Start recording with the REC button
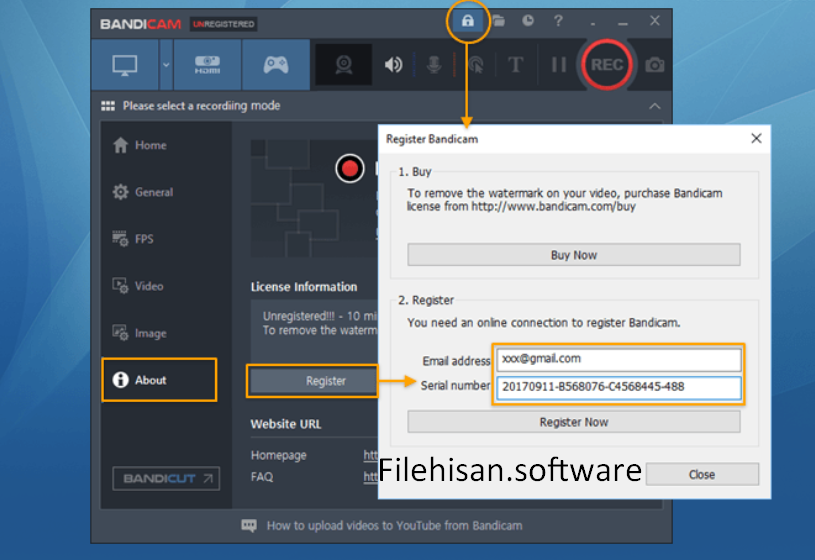This screenshot has width=815, height=560. click(607, 64)
